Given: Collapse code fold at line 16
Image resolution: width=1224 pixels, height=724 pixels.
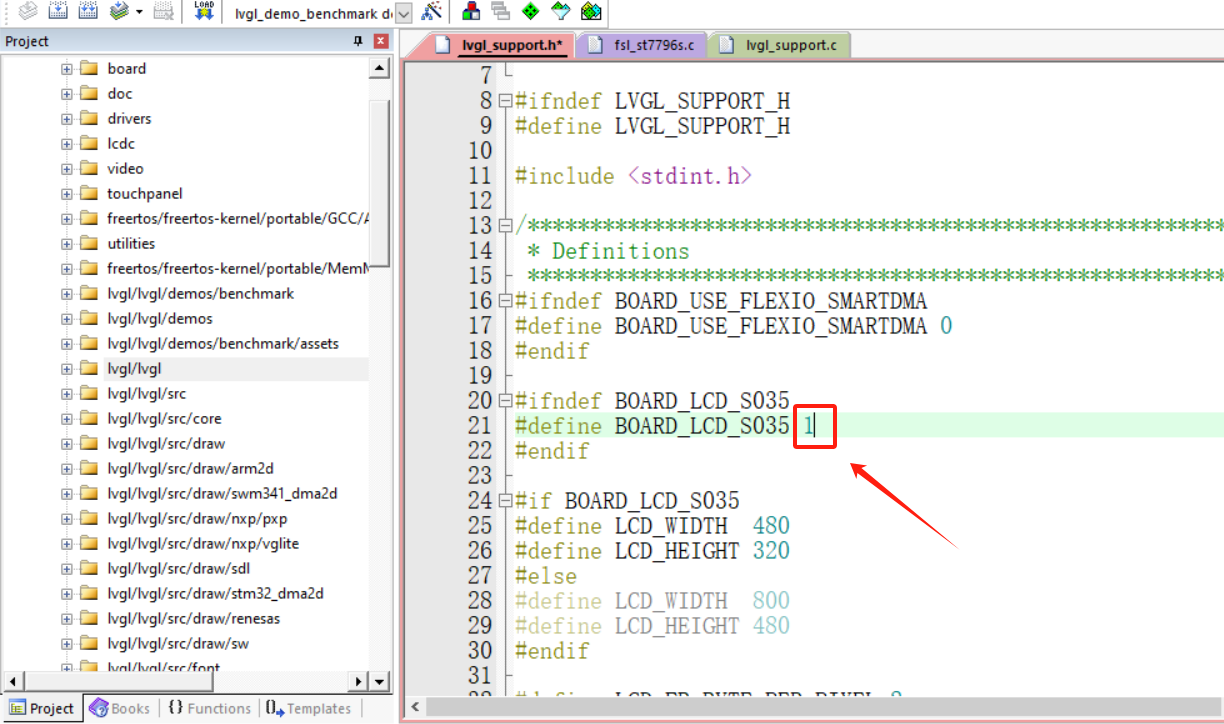Looking at the screenshot, I should coord(506,301).
